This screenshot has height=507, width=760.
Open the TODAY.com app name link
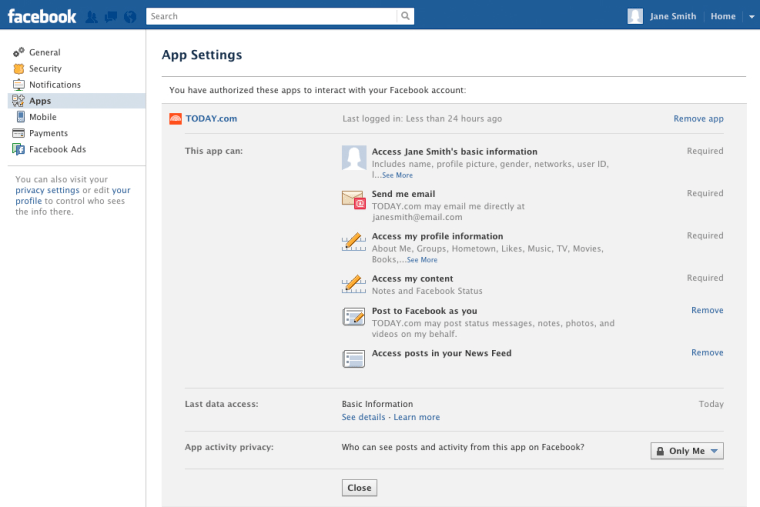coord(211,119)
